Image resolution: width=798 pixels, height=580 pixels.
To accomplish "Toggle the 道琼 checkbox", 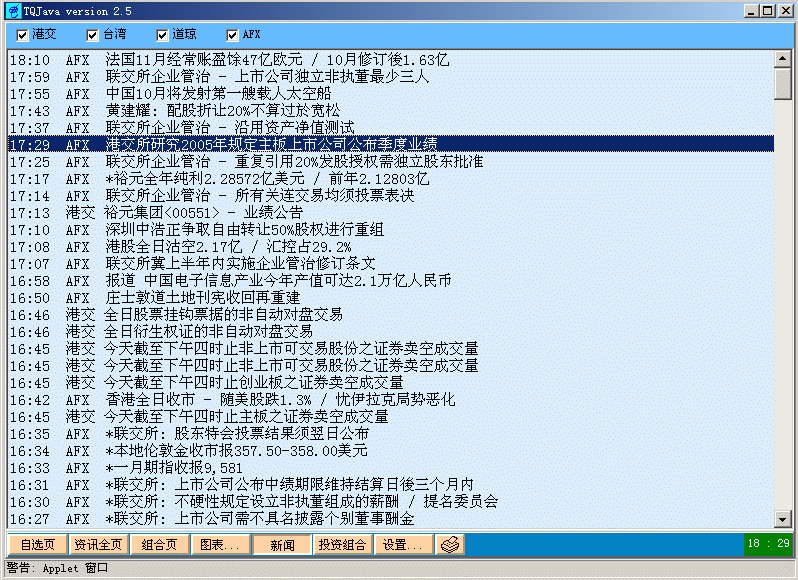I will [162, 35].
